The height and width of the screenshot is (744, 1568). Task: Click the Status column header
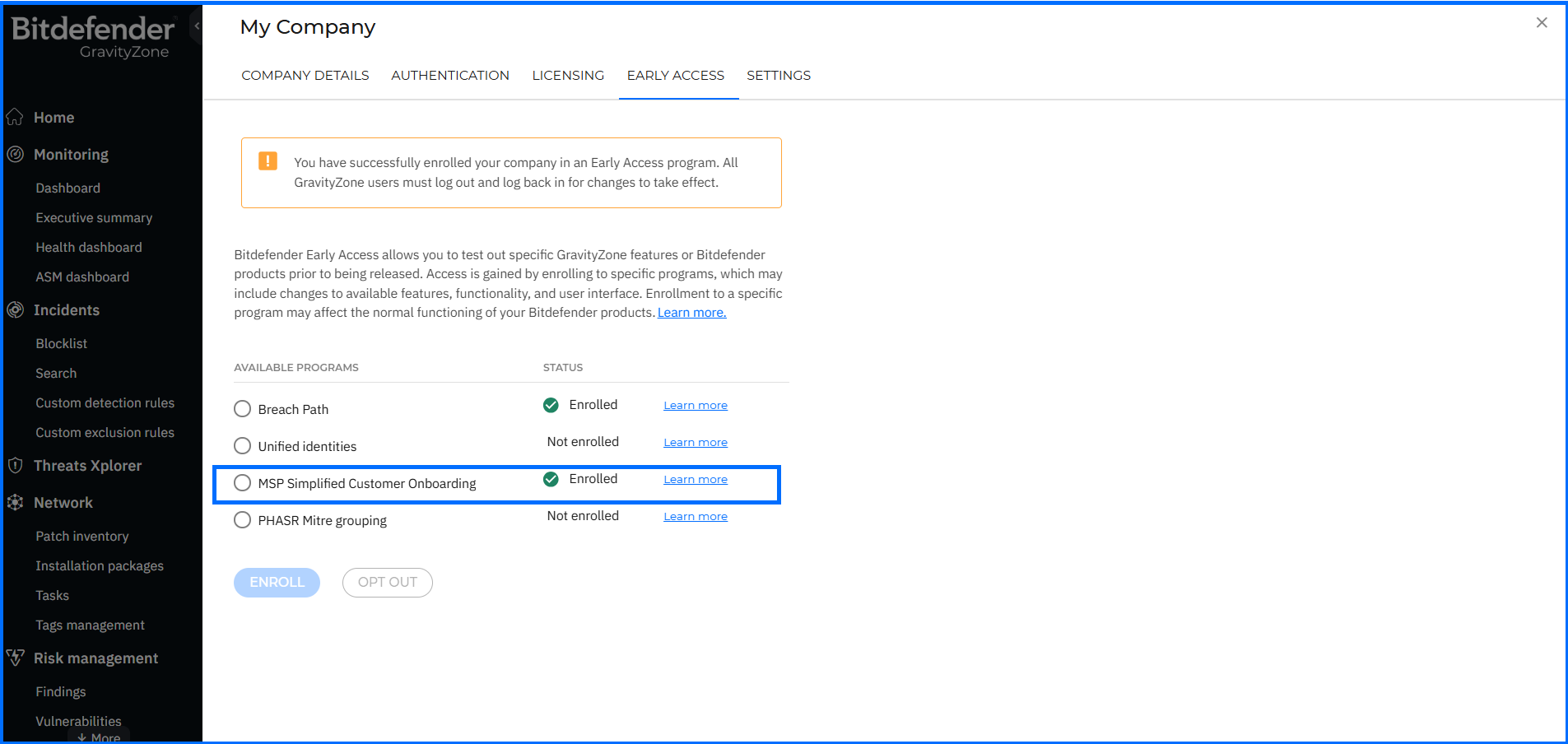pos(563,368)
